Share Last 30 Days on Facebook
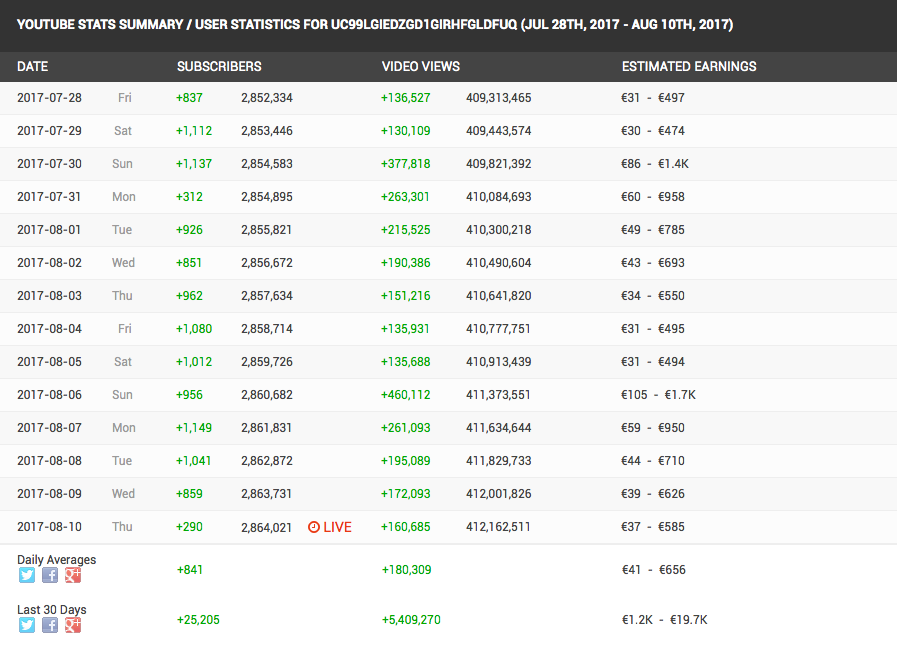 [x=50, y=624]
